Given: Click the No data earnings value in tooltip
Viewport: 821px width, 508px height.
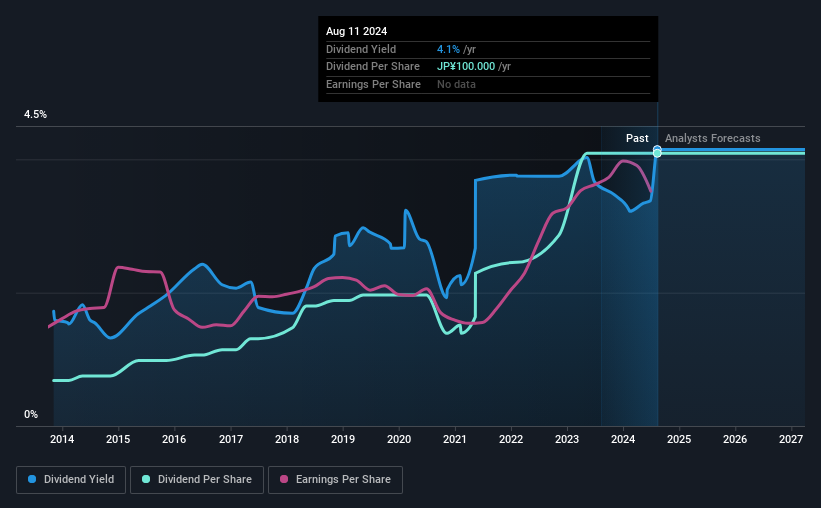Looking at the screenshot, I should click(457, 84).
